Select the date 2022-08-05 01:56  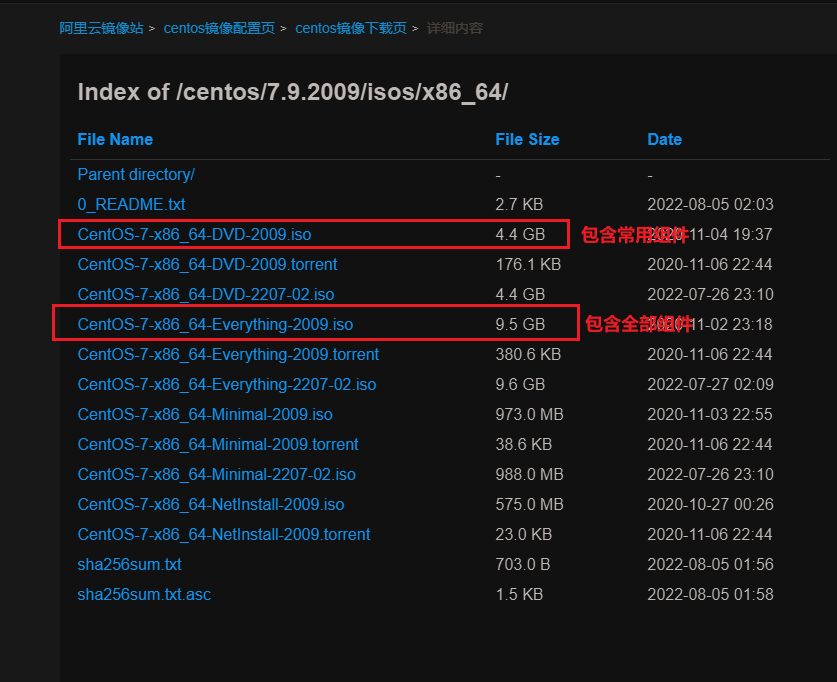pos(710,564)
